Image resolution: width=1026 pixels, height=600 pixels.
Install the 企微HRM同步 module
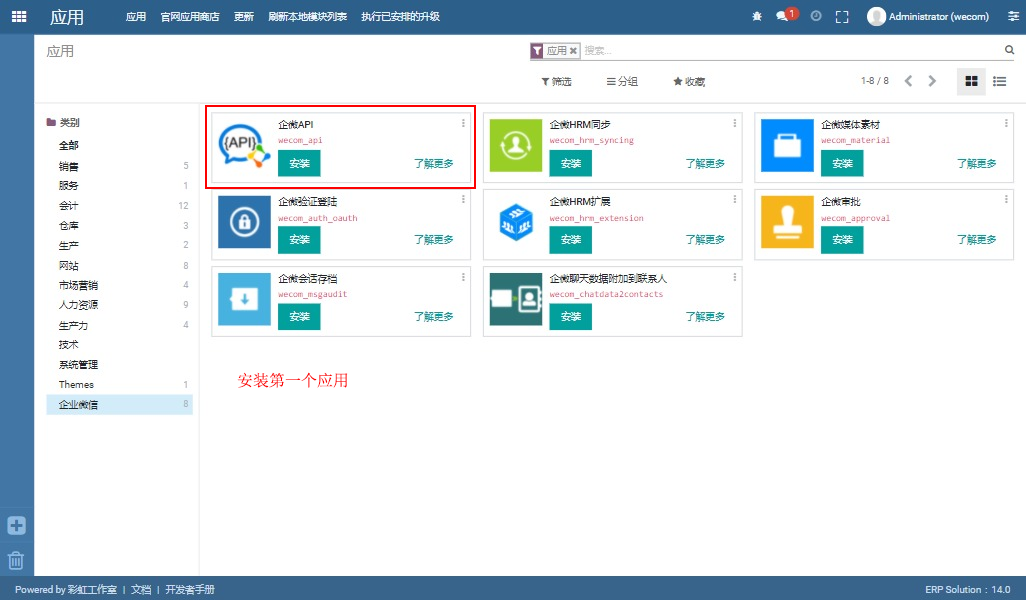pos(571,164)
